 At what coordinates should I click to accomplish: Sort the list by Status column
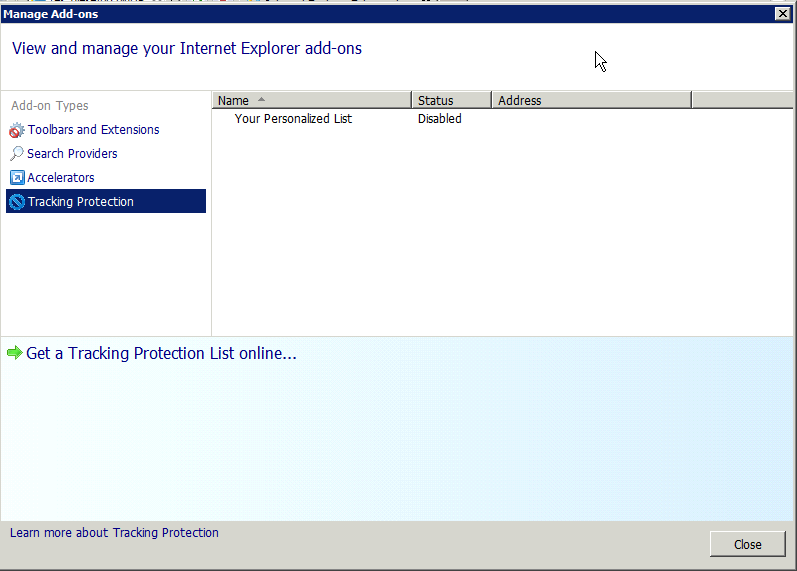436,100
